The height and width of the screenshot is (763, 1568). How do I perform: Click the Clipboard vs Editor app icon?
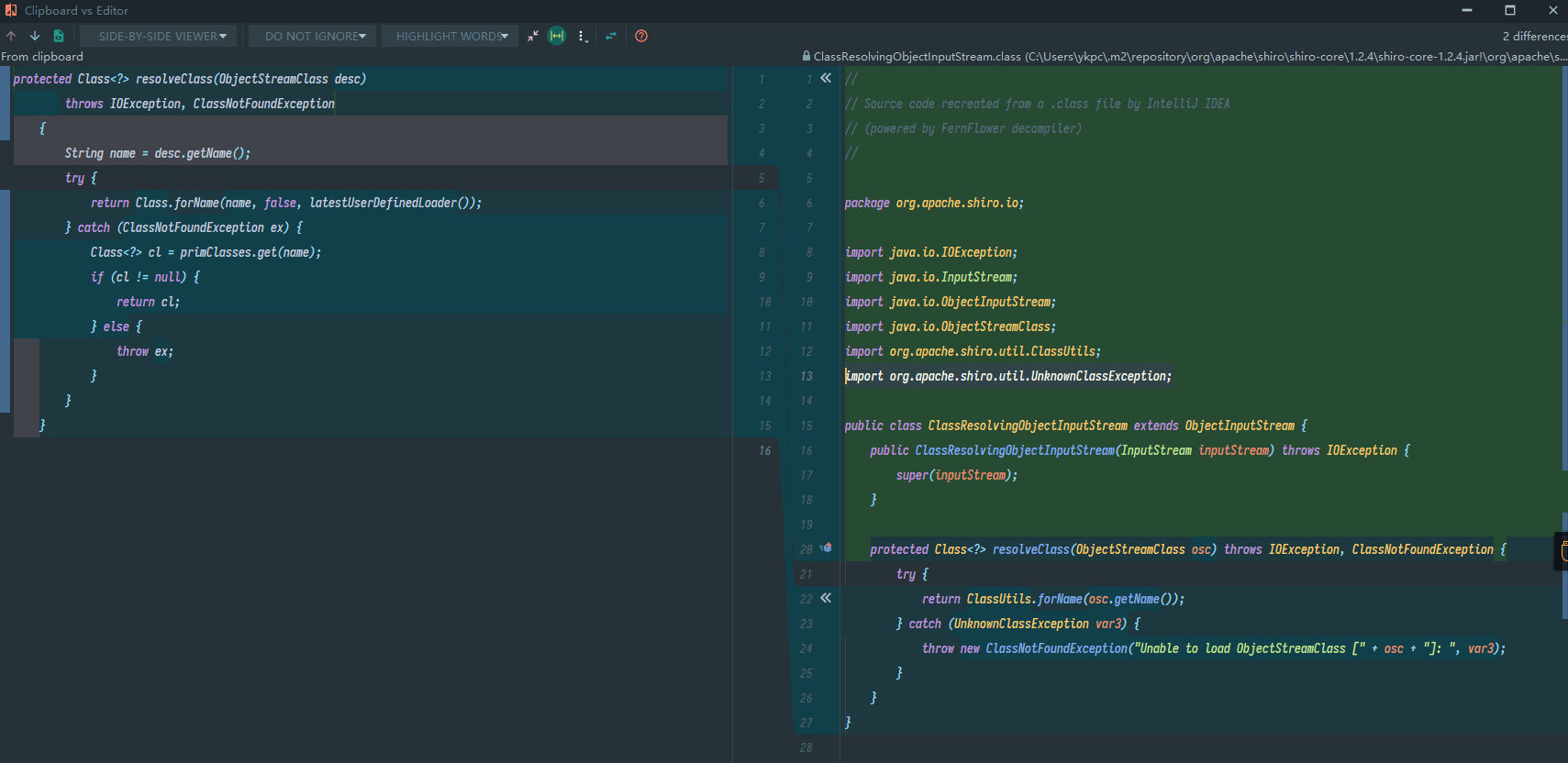[11, 10]
